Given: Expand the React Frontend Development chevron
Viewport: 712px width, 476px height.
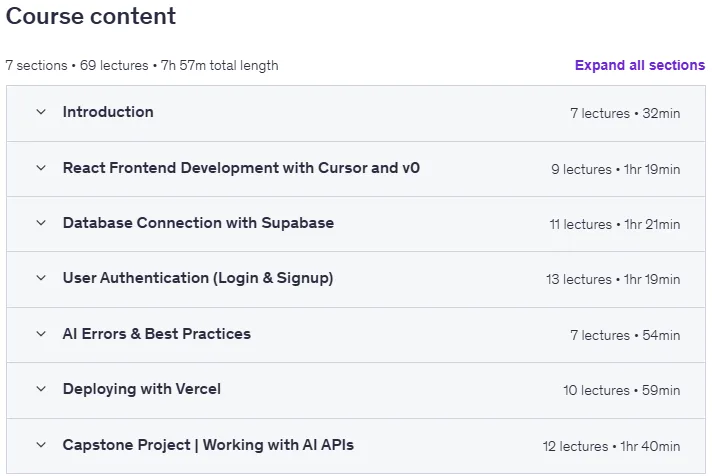Looking at the screenshot, I should point(41,168).
